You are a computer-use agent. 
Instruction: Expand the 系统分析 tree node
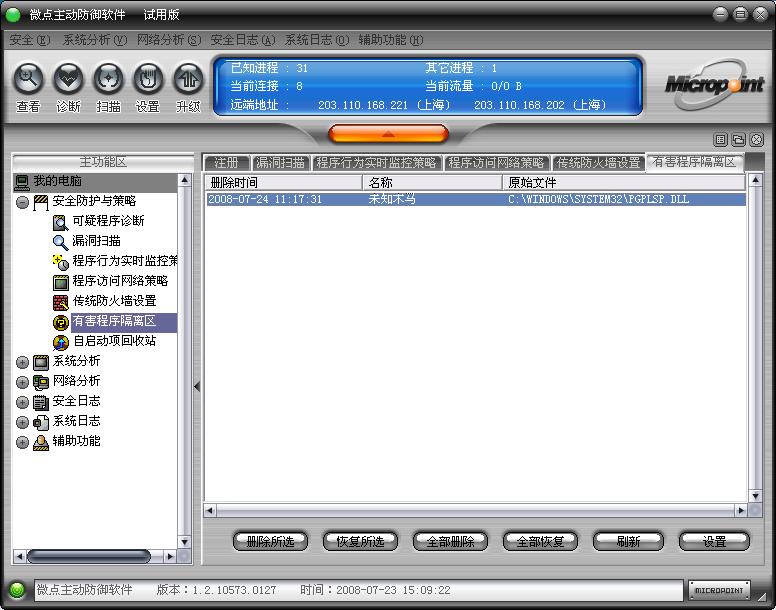tap(22, 362)
